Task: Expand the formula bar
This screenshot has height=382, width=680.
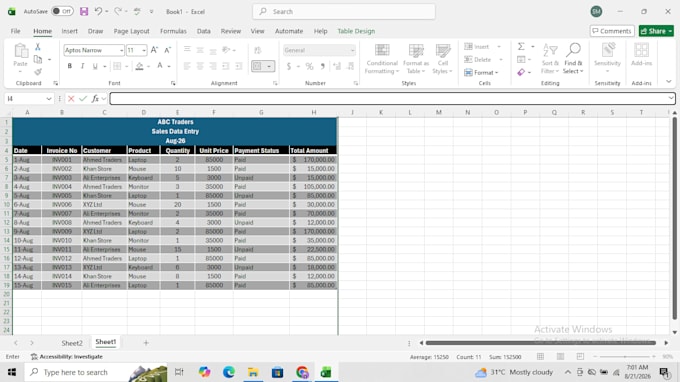Action: (x=670, y=98)
